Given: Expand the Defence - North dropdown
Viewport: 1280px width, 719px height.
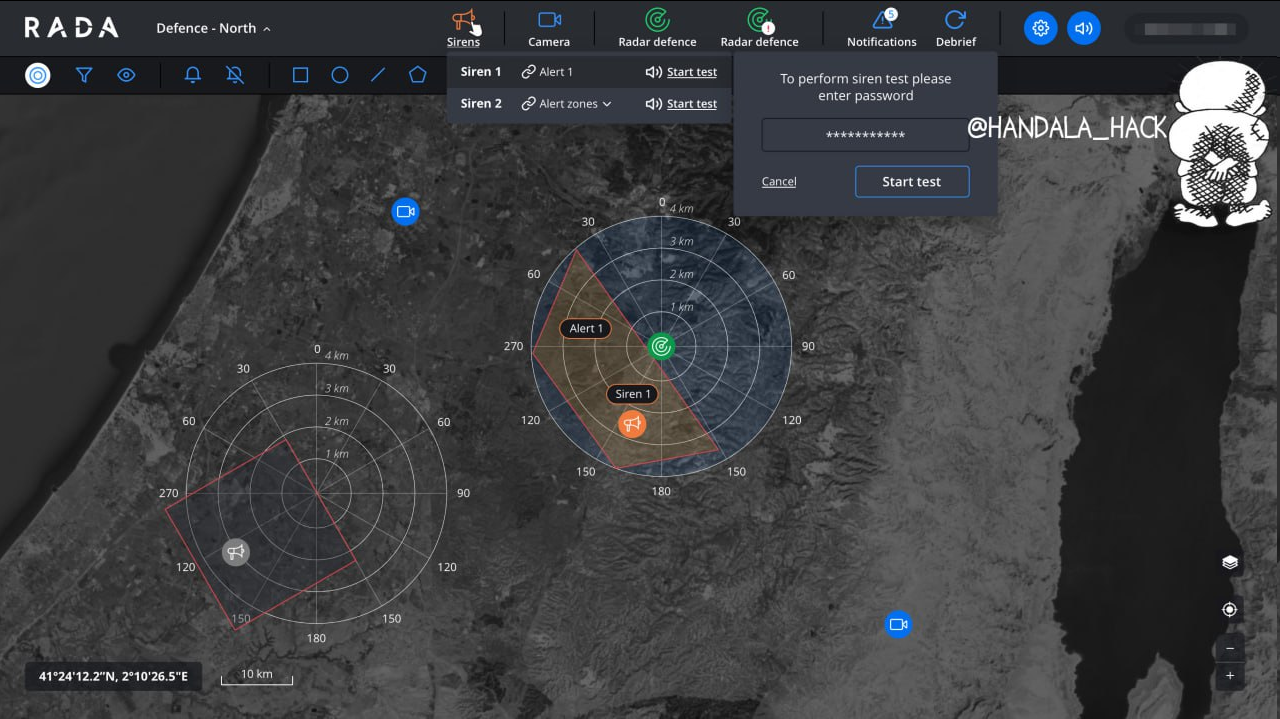Looking at the screenshot, I should [x=213, y=28].
